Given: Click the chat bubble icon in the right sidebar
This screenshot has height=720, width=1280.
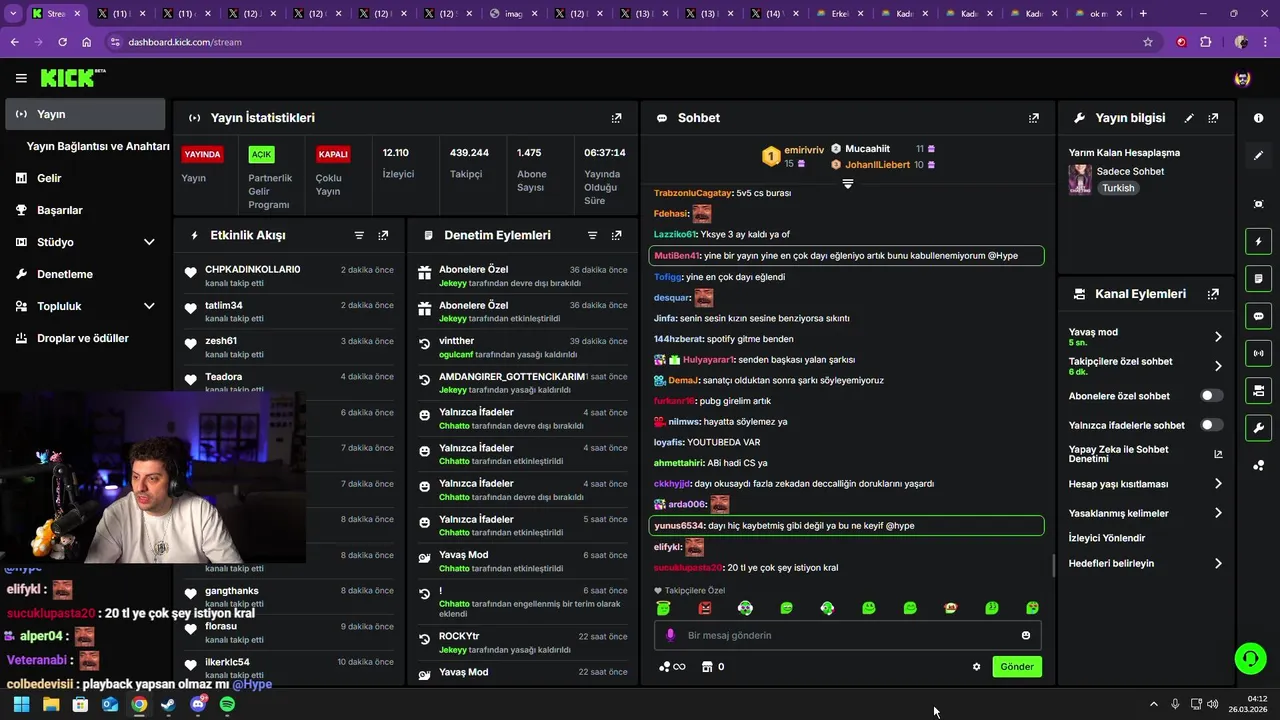Looking at the screenshot, I should [1258, 316].
